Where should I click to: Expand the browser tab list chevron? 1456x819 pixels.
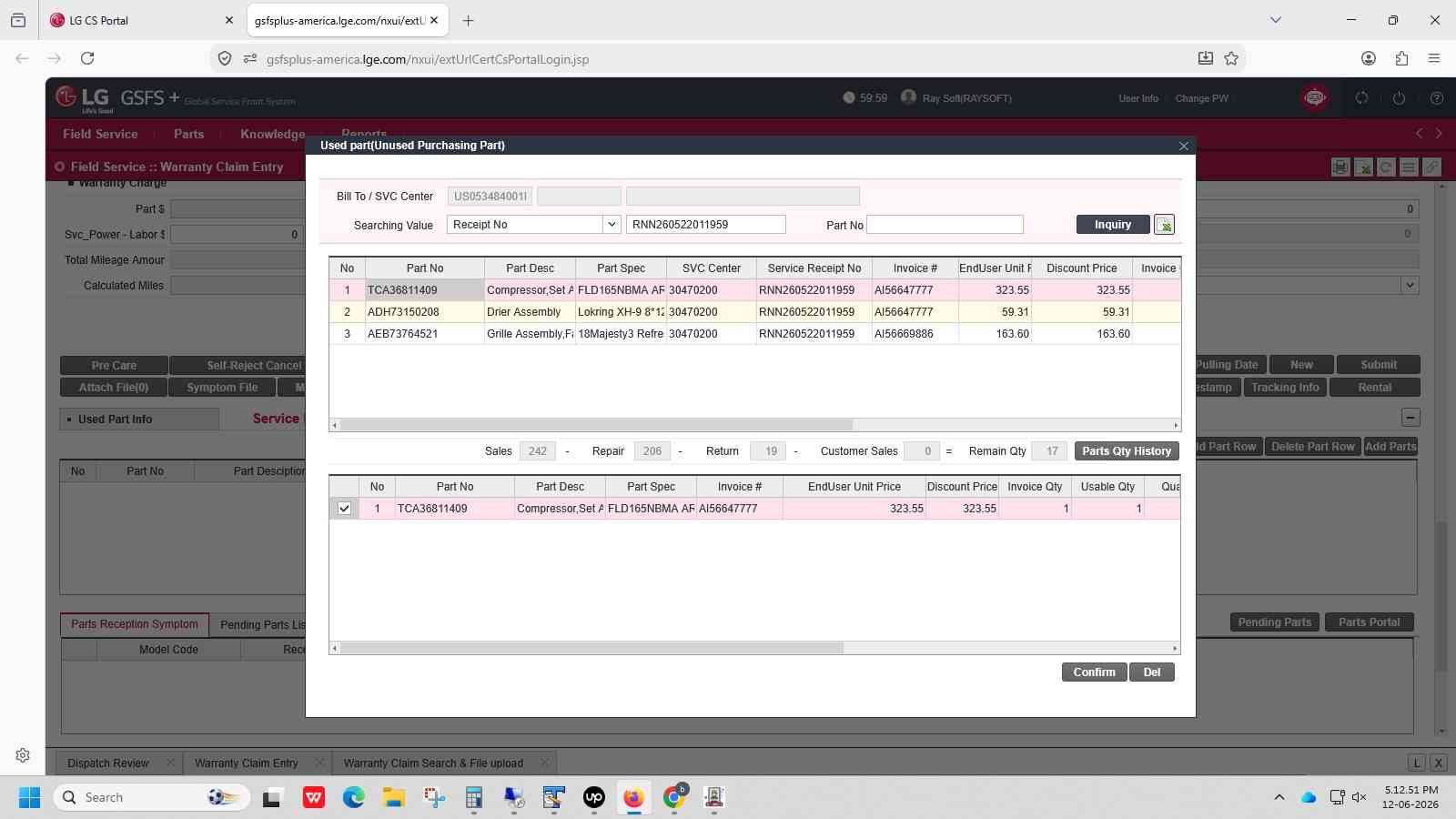1275,20
